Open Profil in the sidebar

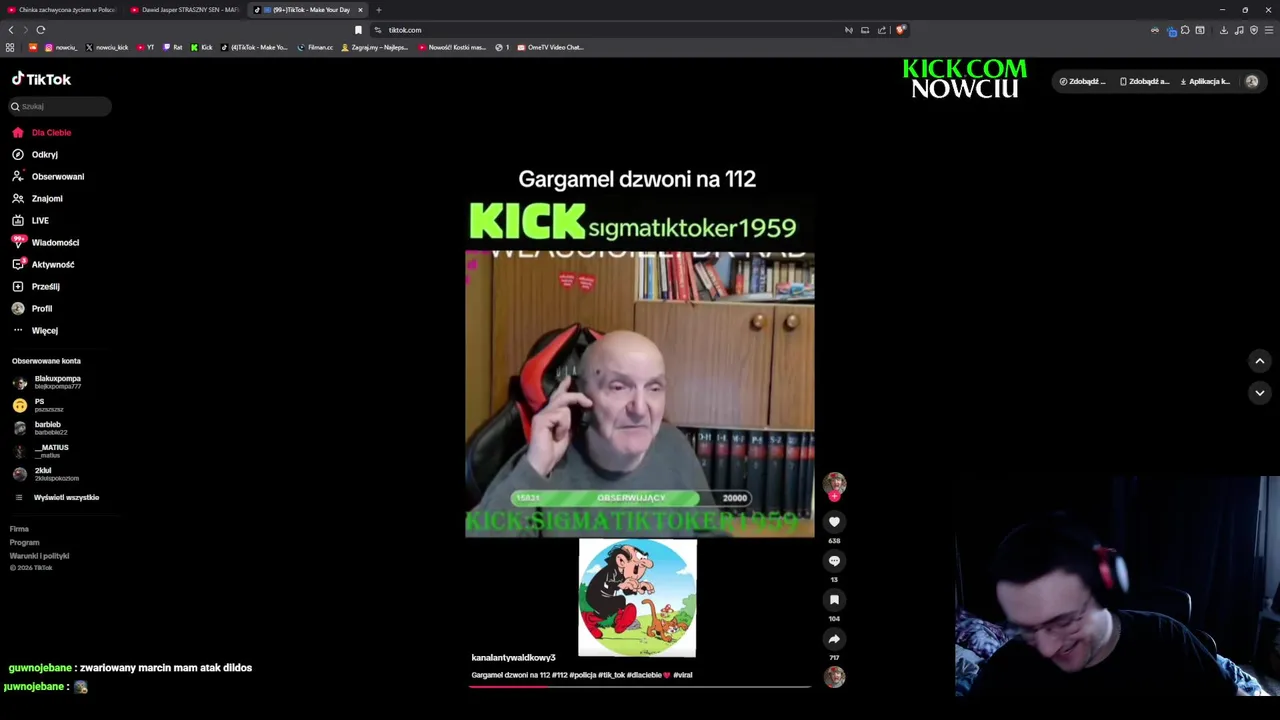[x=32, y=309]
